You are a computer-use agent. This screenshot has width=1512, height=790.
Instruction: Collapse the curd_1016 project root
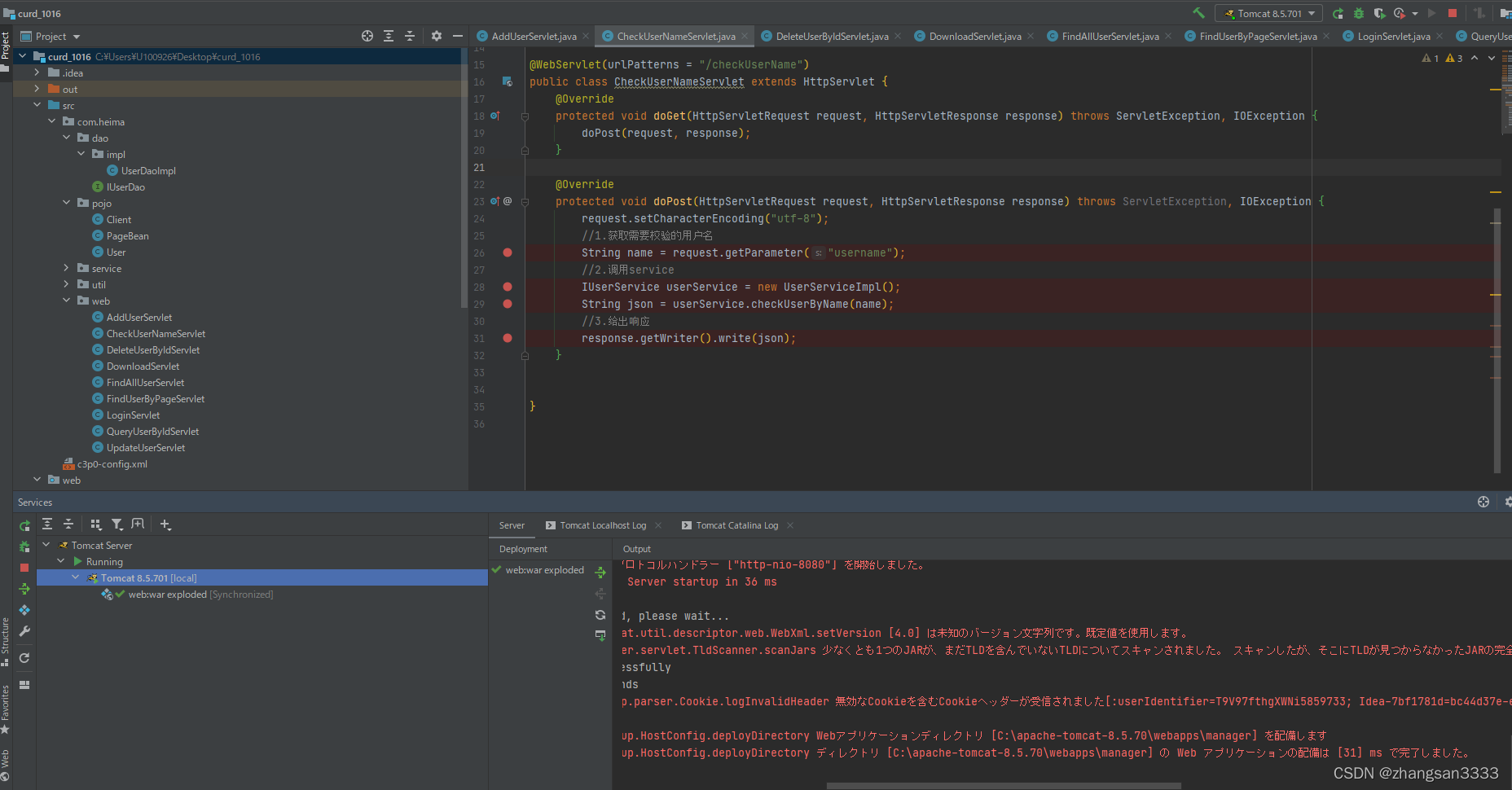[x=23, y=56]
